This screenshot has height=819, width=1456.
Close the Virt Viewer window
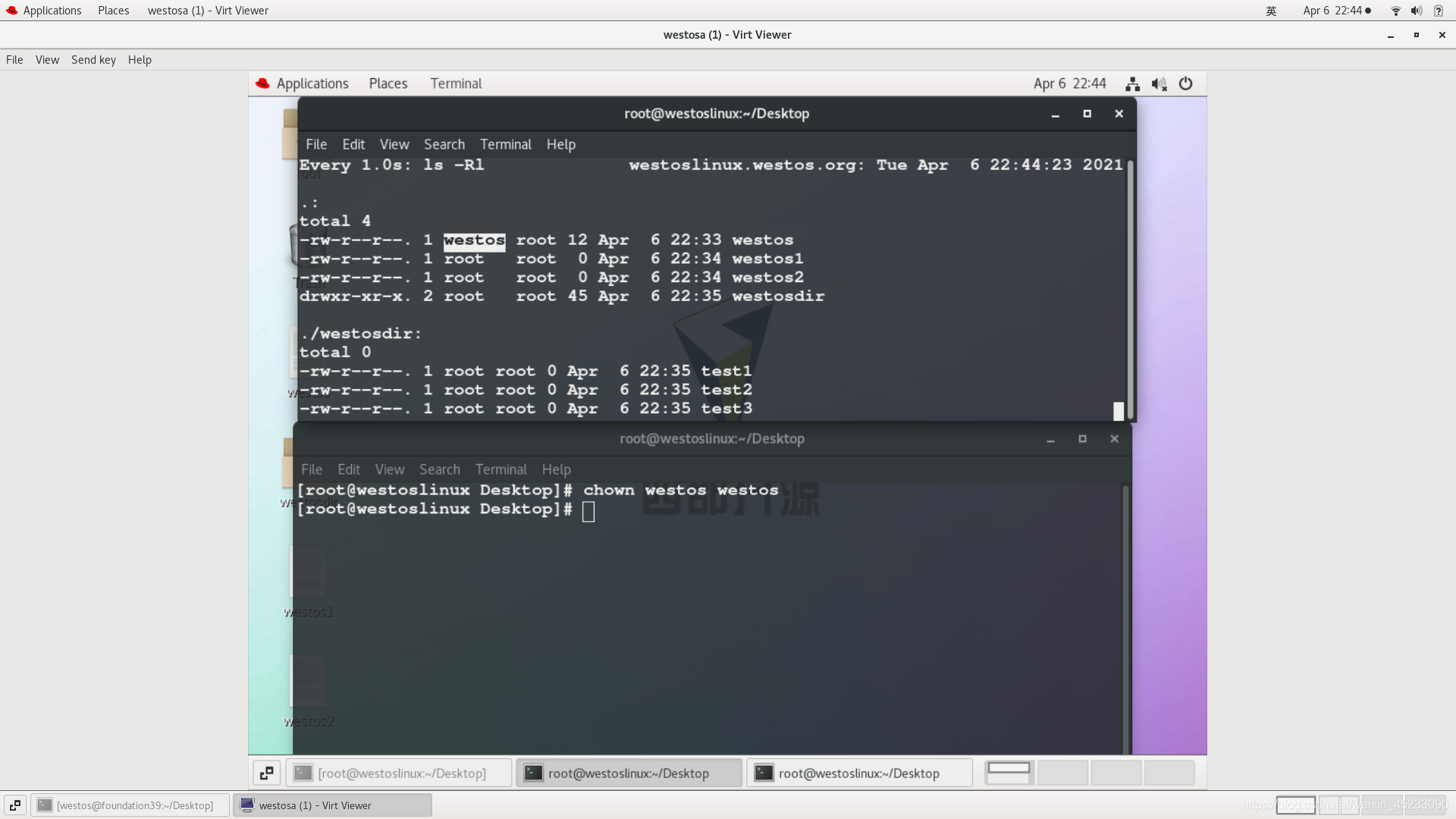[1442, 35]
